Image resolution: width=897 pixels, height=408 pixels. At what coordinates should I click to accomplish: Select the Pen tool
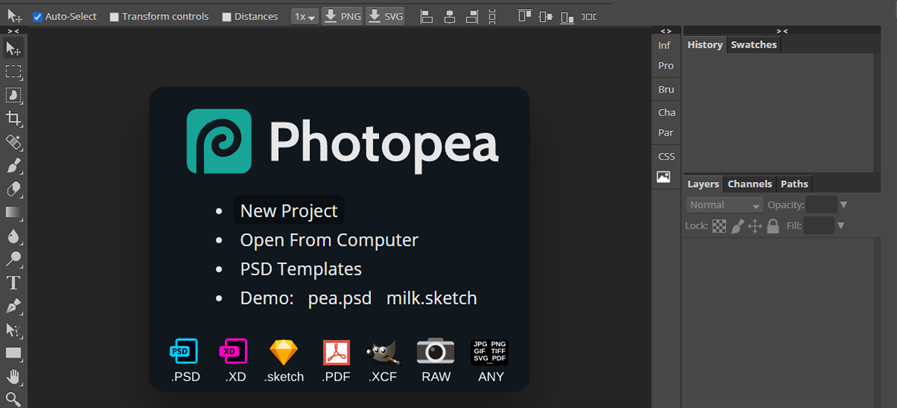click(x=13, y=306)
